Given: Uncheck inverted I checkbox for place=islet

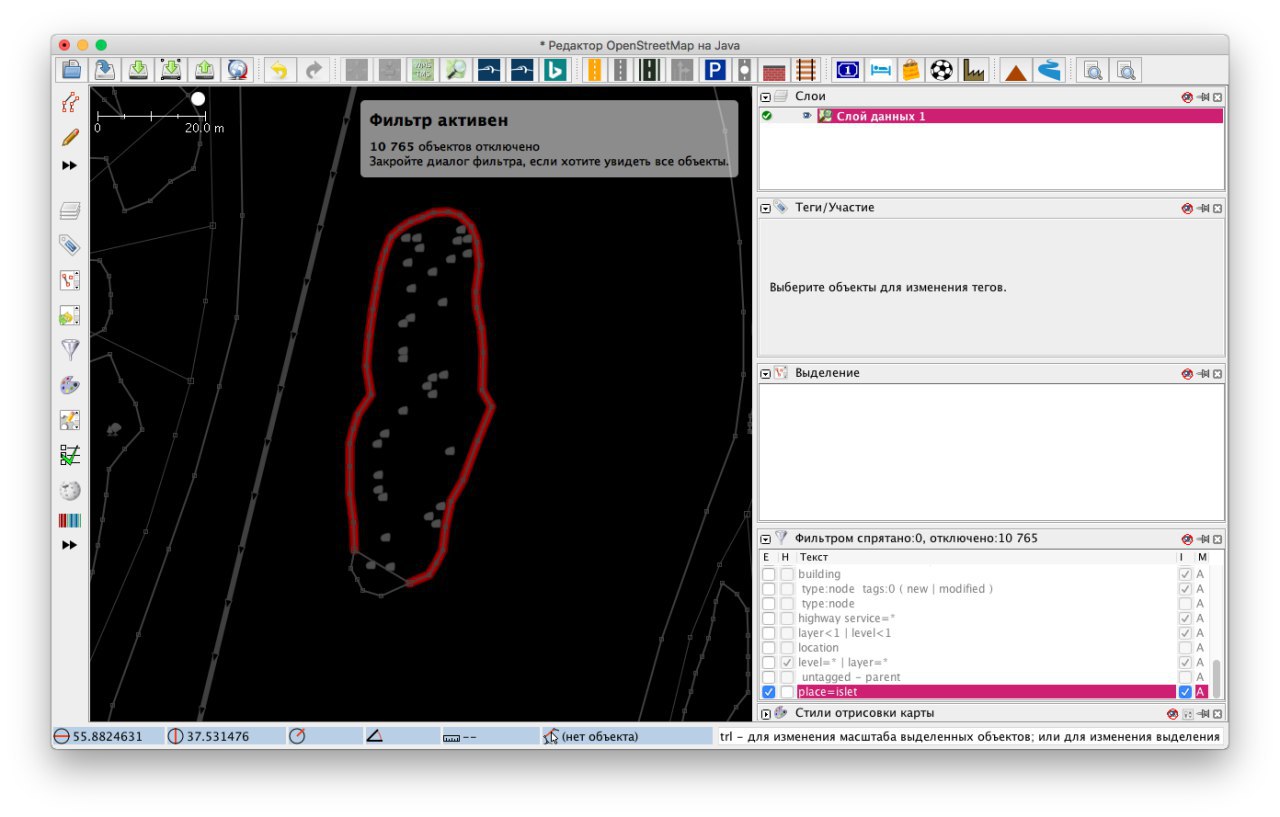Looking at the screenshot, I should click(x=1185, y=692).
